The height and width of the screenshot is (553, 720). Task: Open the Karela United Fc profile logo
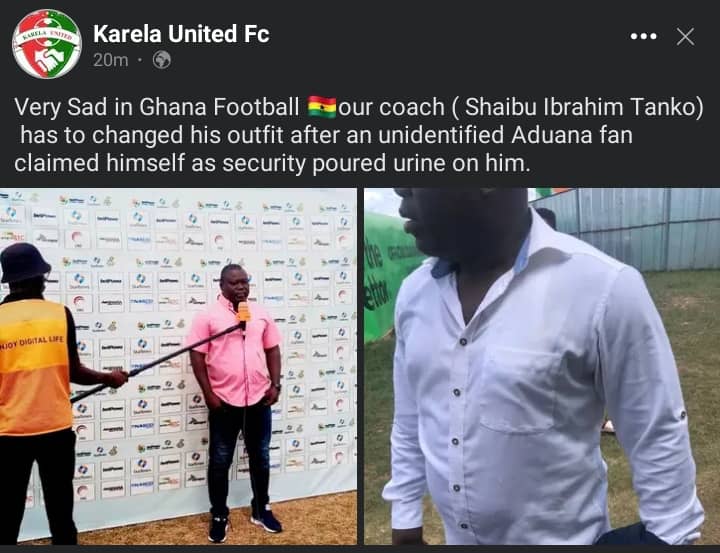(47, 44)
